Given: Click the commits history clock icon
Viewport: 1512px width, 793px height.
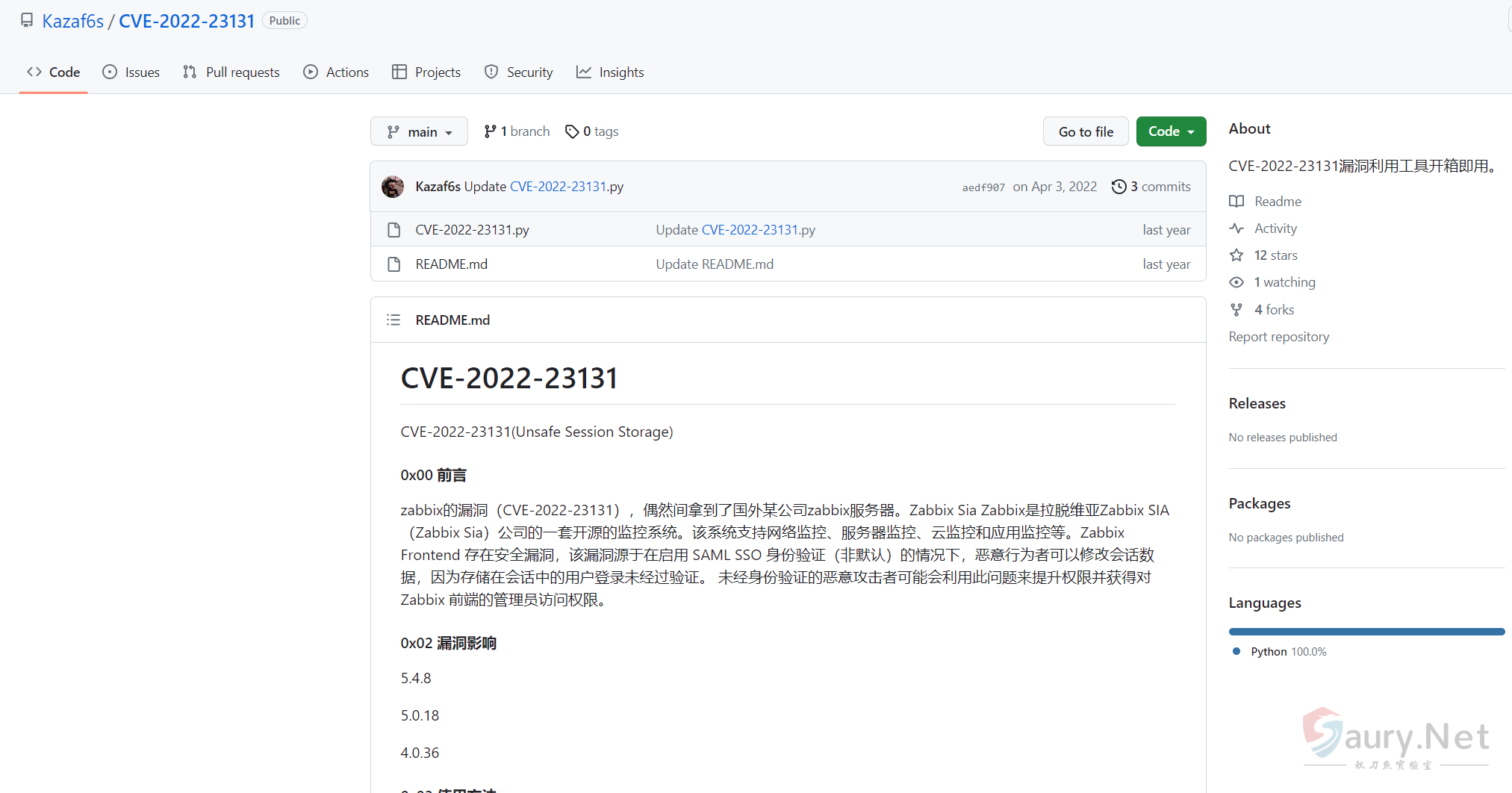Looking at the screenshot, I should pos(1119,187).
